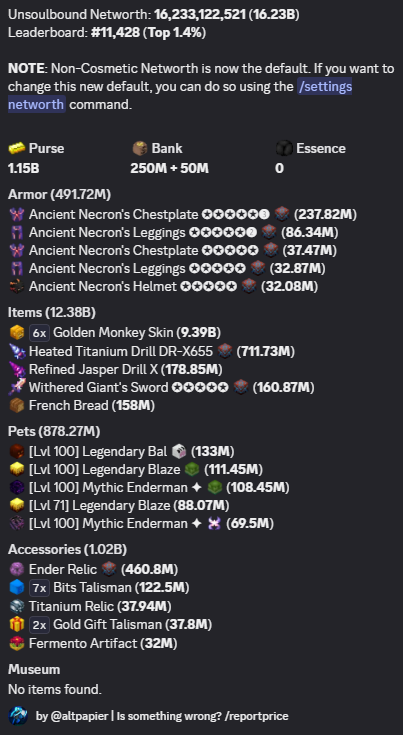
Task: Click the Heated Titanium Drill DR-X655 icon
Action: (17, 351)
